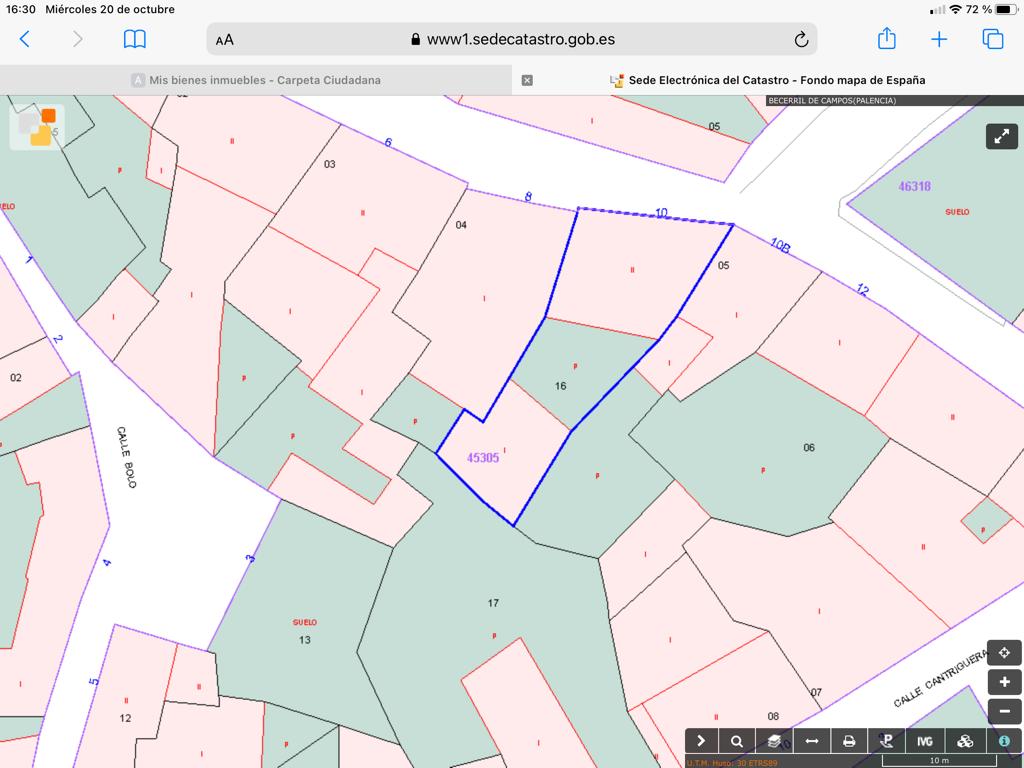Print the cadastral map

[849, 741]
